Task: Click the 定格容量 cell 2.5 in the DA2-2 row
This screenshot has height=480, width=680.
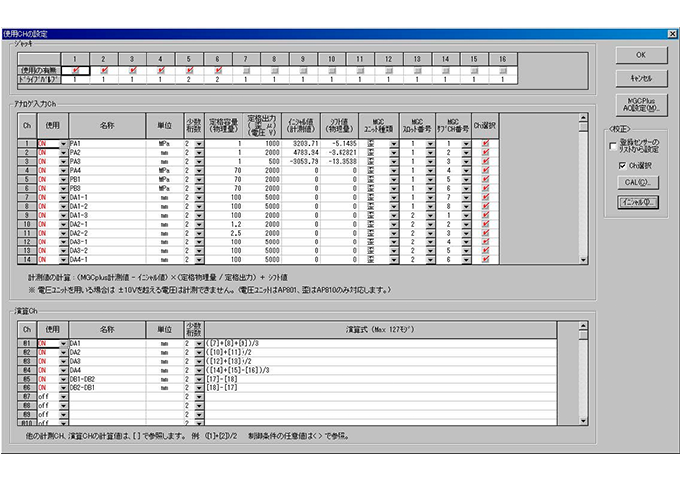Action: [x=224, y=233]
